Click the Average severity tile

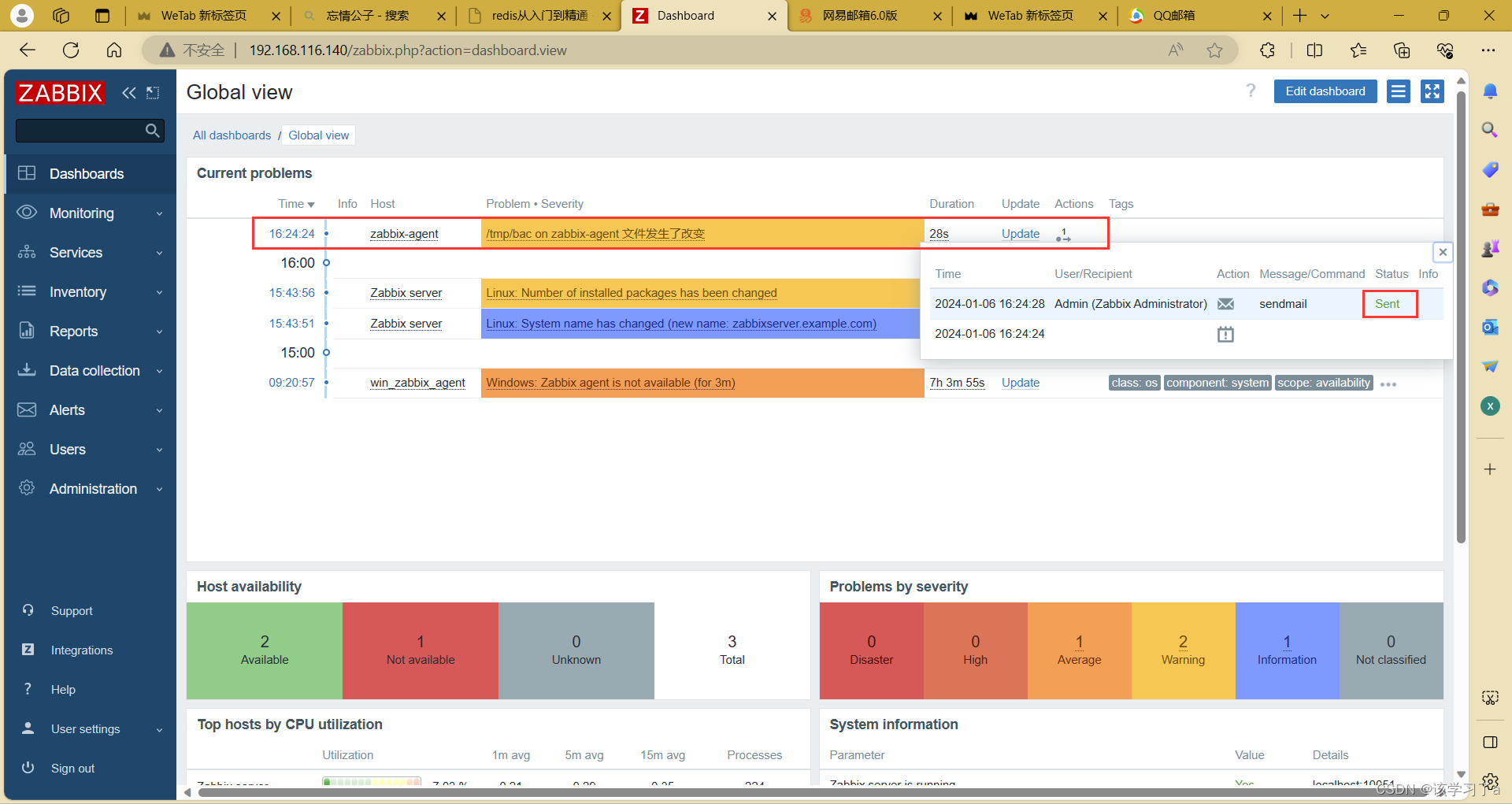1079,650
